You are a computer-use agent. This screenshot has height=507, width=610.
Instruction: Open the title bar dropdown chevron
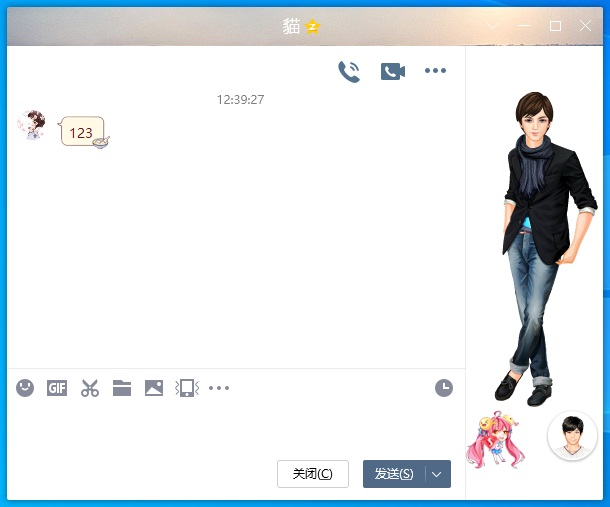(492, 26)
